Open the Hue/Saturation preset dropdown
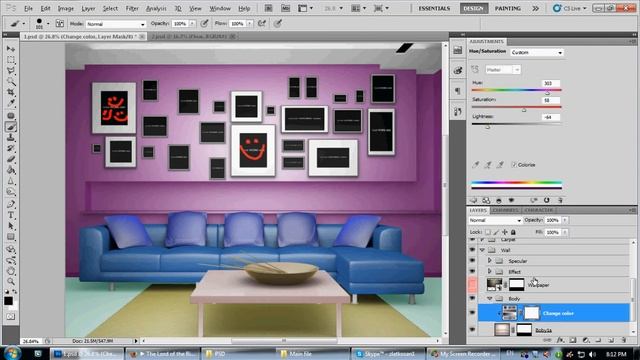This screenshot has width=640, height=360. (537, 53)
